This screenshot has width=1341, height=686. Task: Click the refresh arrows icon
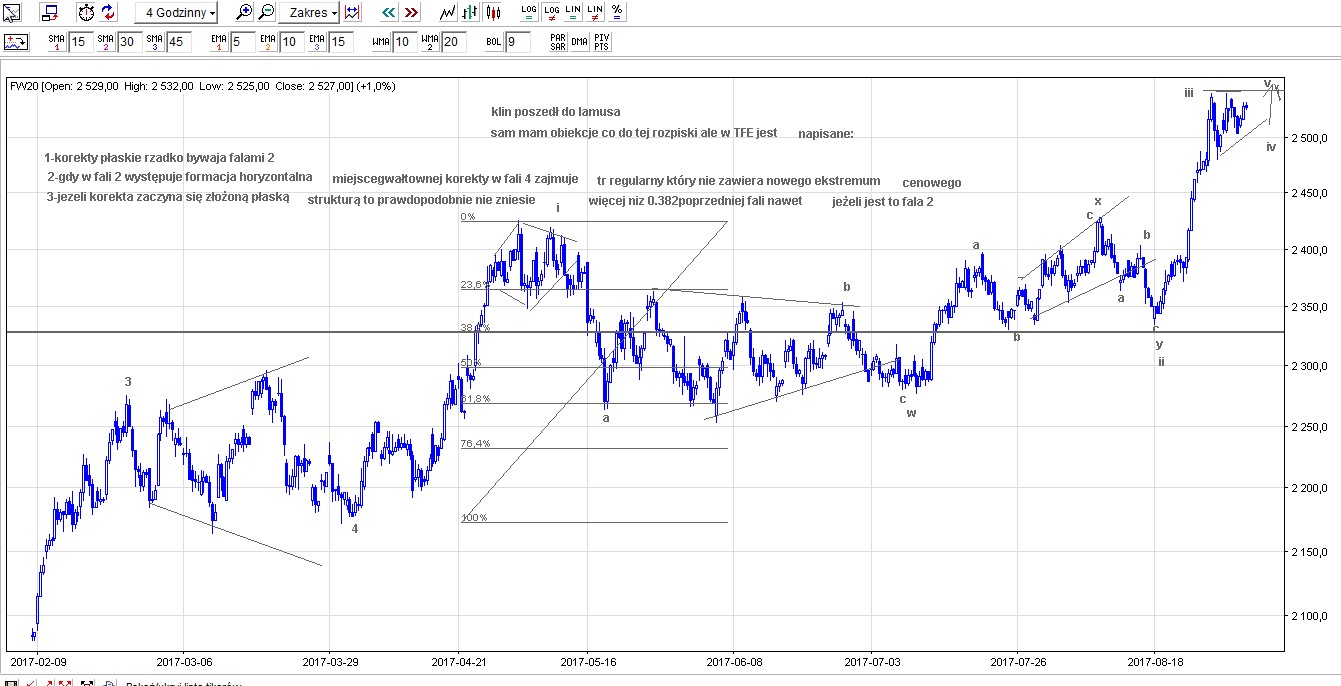point(109,13)
